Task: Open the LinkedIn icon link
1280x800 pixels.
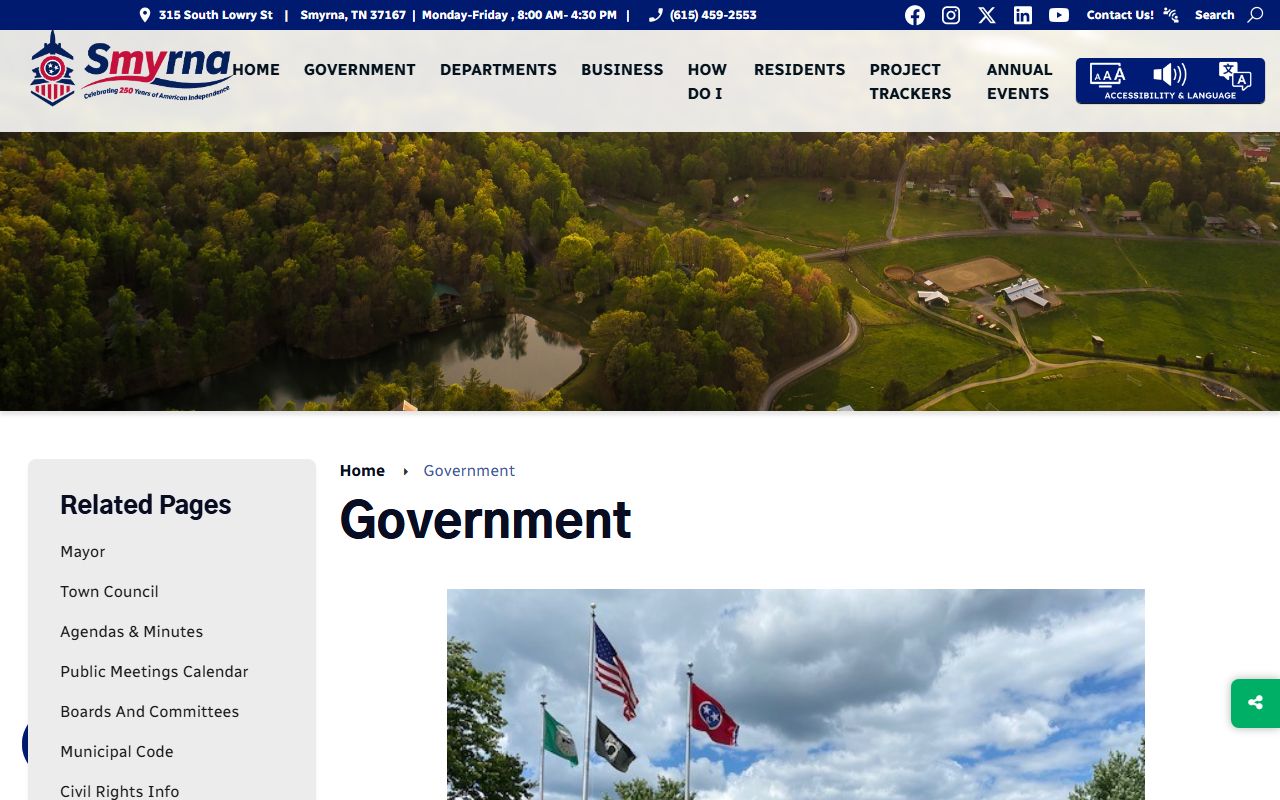Action: click(1022, 15)
